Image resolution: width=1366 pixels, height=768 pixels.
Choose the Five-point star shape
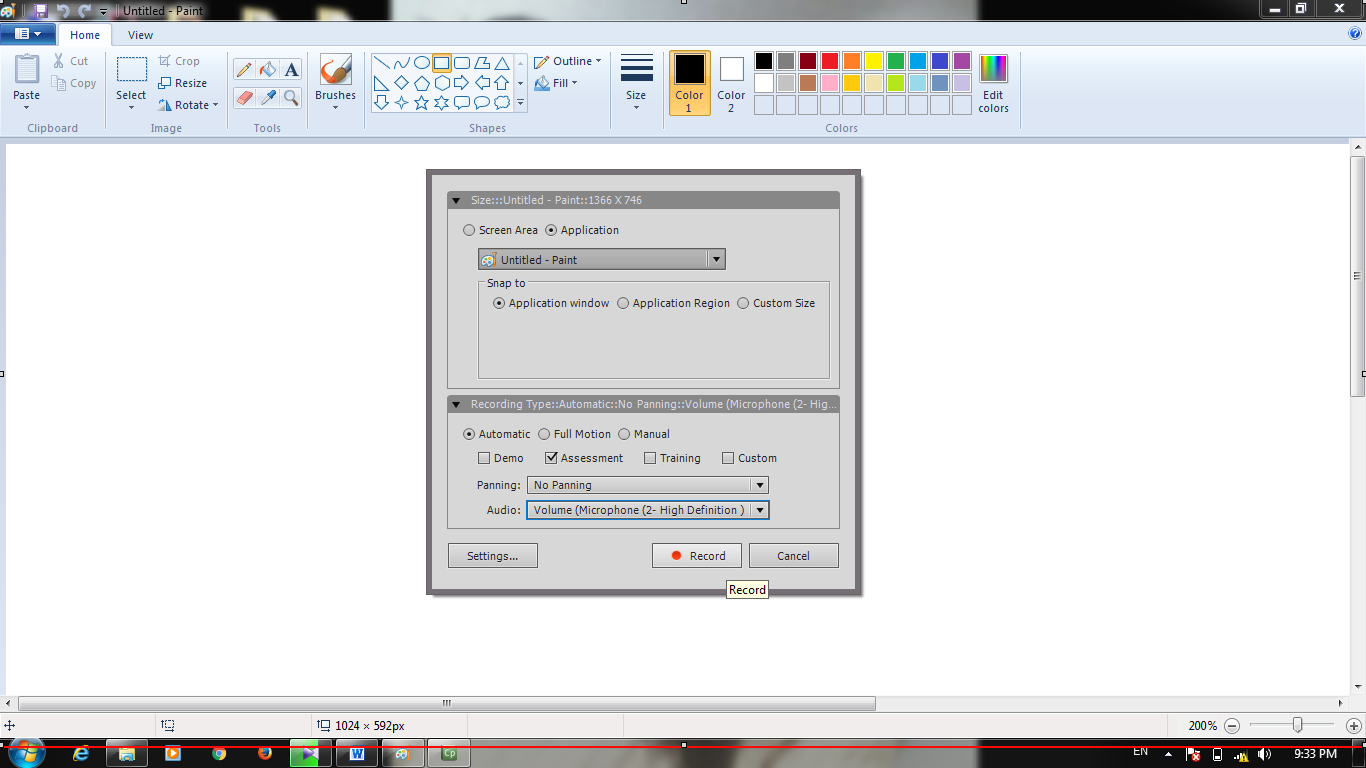click(x=421, y=102)
